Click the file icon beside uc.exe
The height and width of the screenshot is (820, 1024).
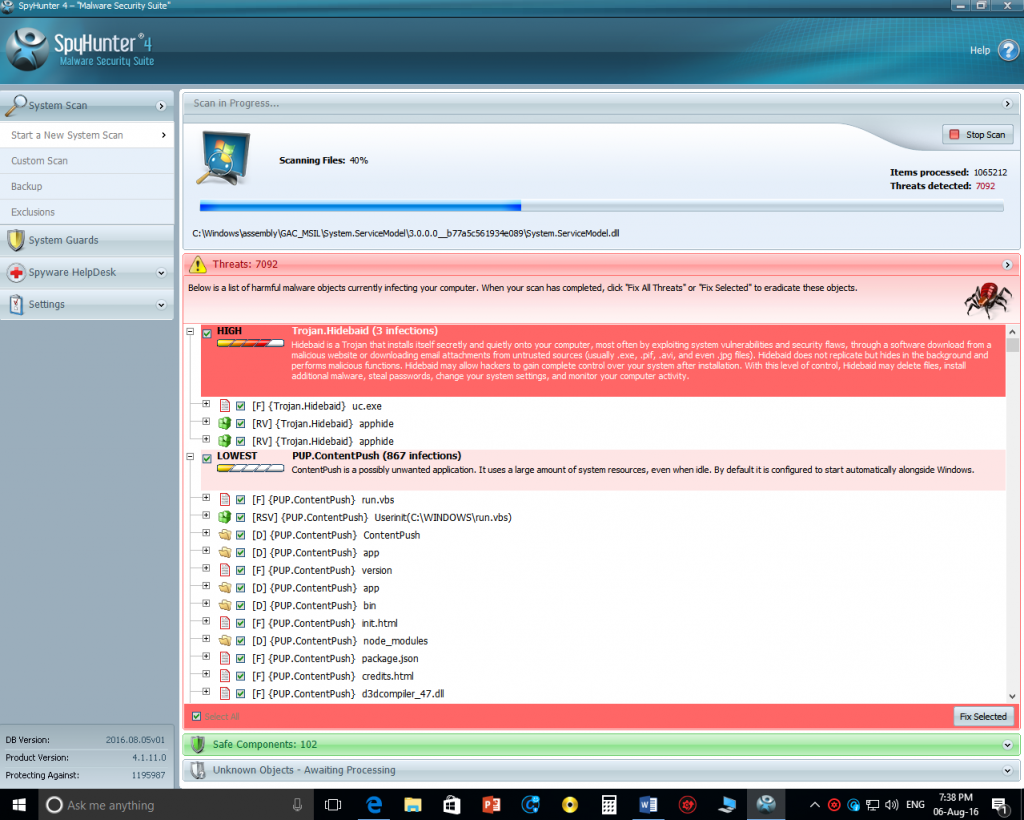(x=225, y=405)
